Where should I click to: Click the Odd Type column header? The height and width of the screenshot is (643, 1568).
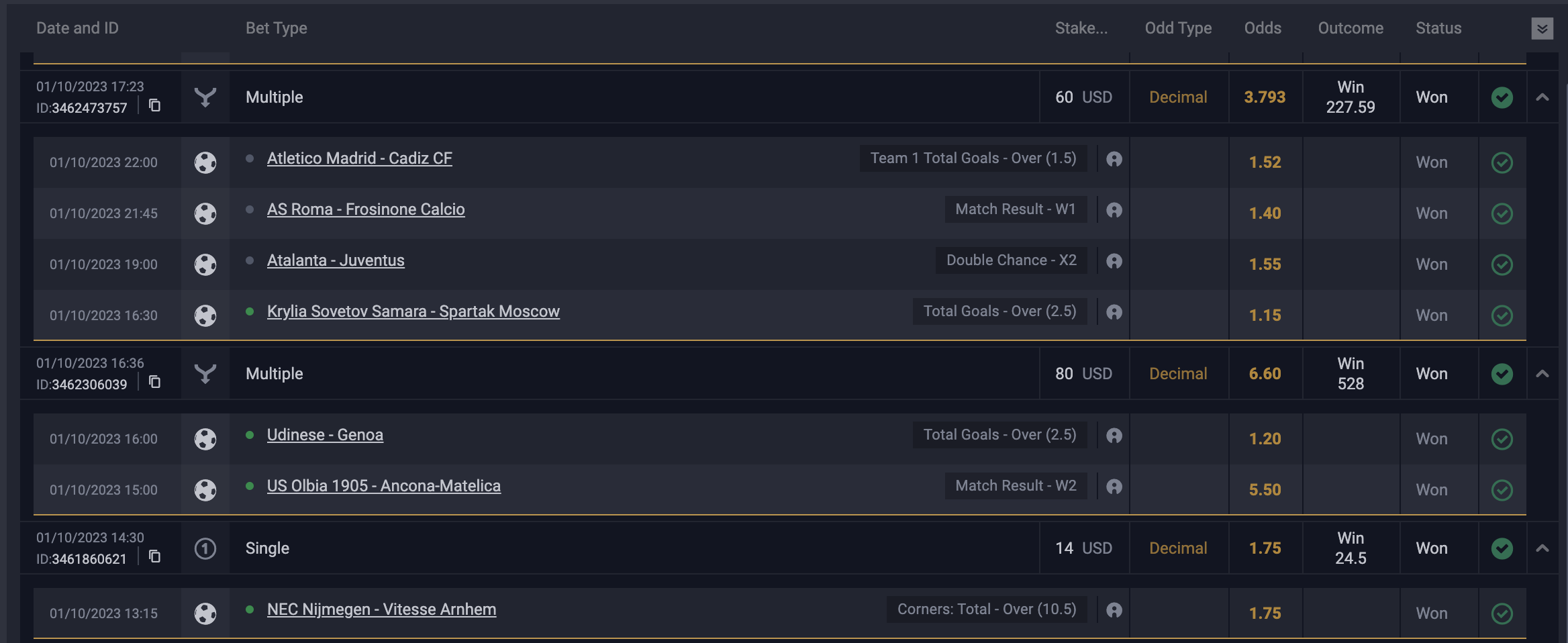1178,28
